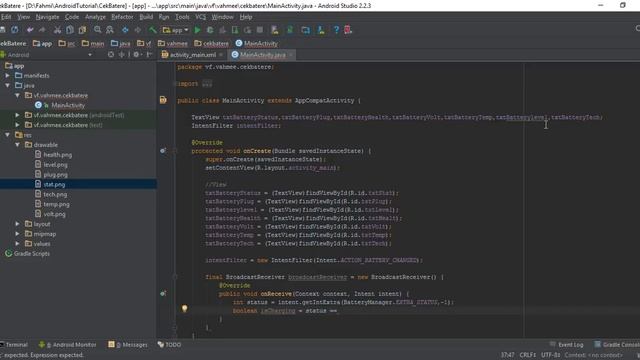640x360 pixels.
Task: Click the Make Project hammer icon
Action: click(152, 30)
